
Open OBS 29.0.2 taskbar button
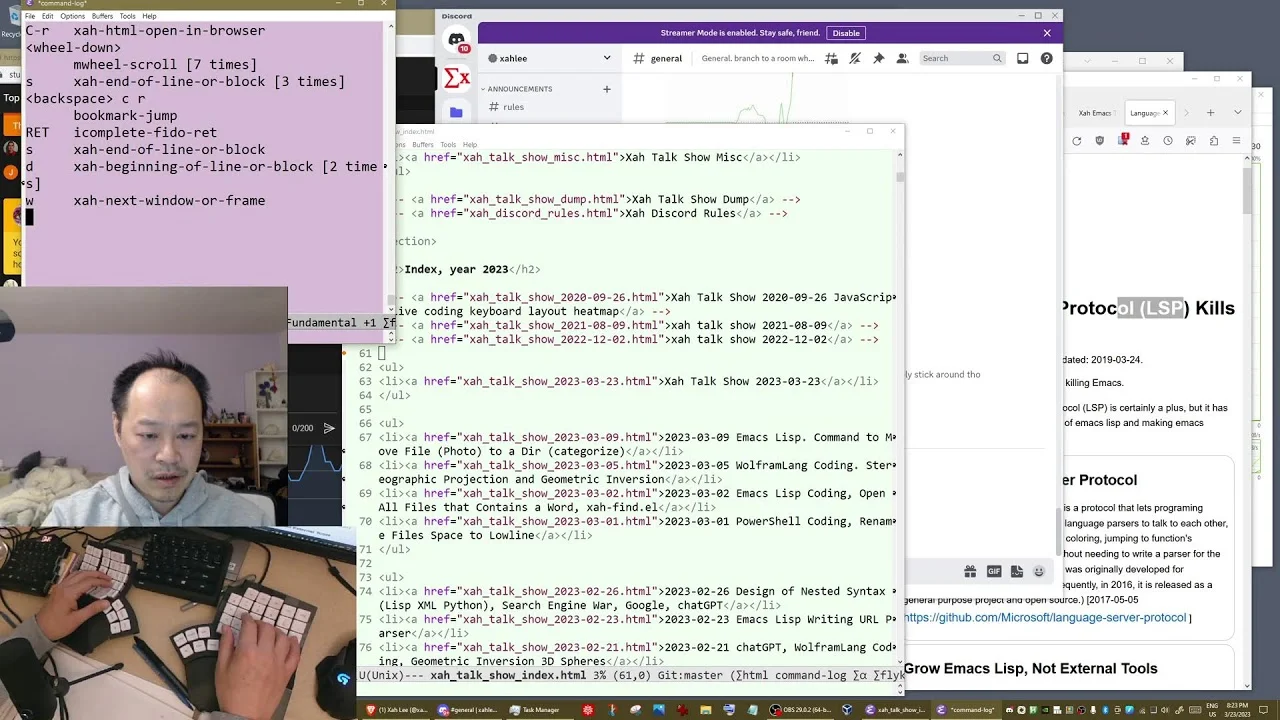click(x=802, y=710)
